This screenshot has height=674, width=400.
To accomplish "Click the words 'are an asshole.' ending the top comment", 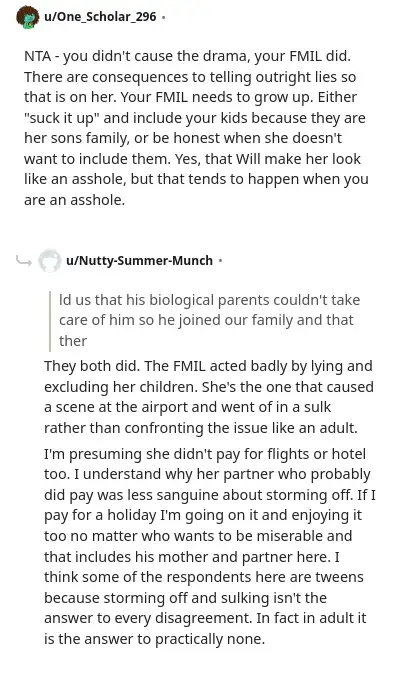I will click(x=74, y=200).
